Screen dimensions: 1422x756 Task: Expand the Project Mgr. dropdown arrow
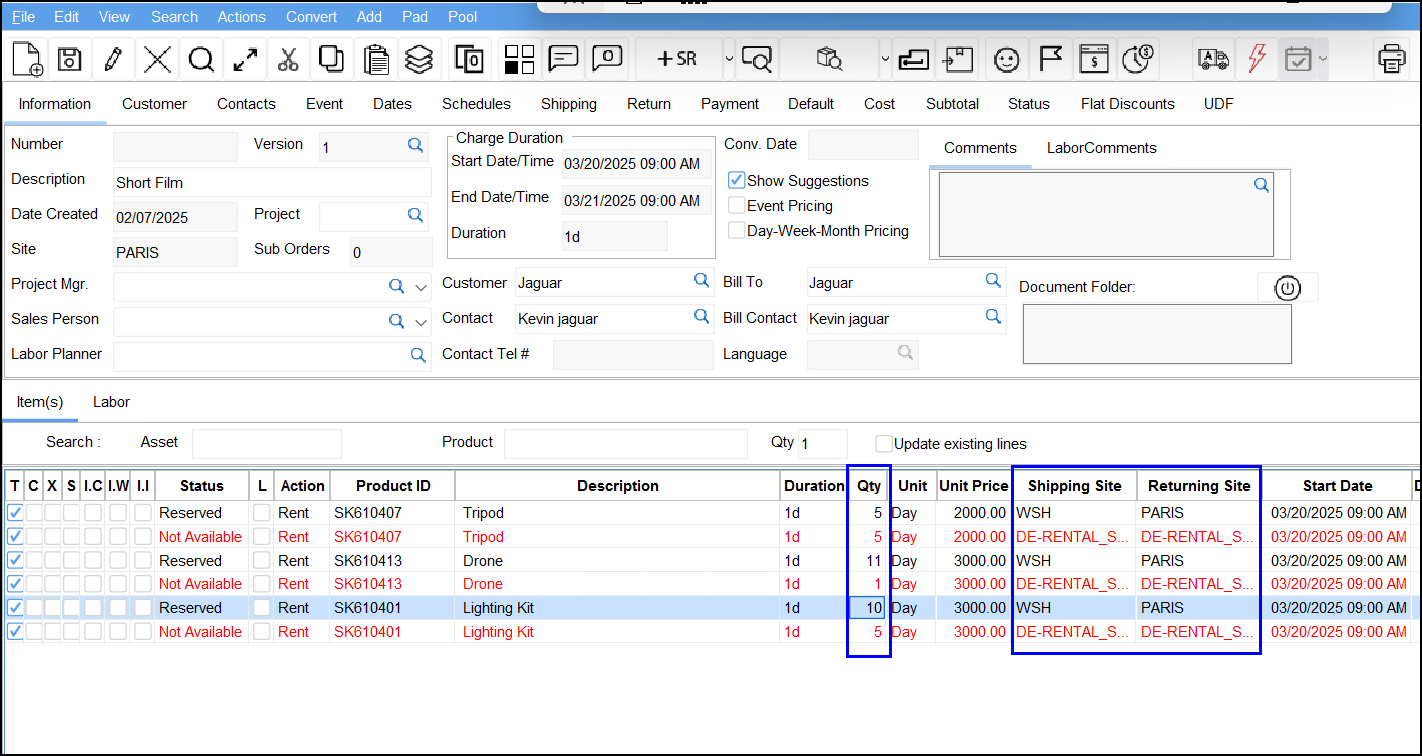pos(421,287)
